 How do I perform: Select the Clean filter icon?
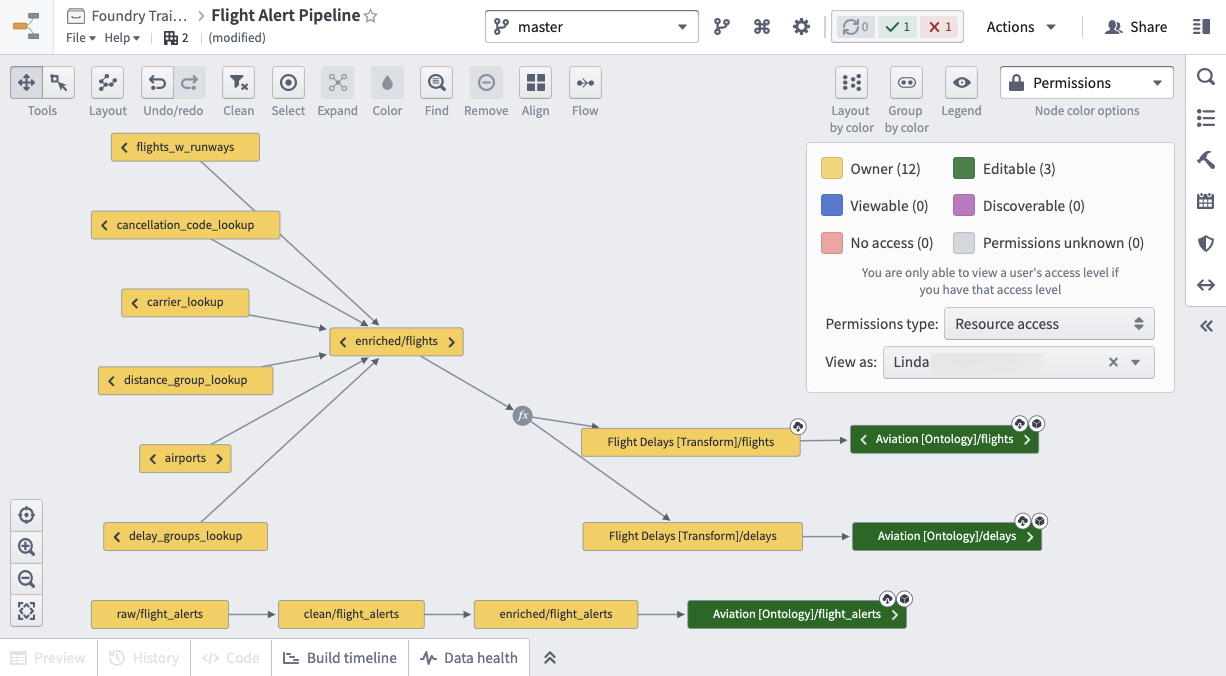pos(238,83)
